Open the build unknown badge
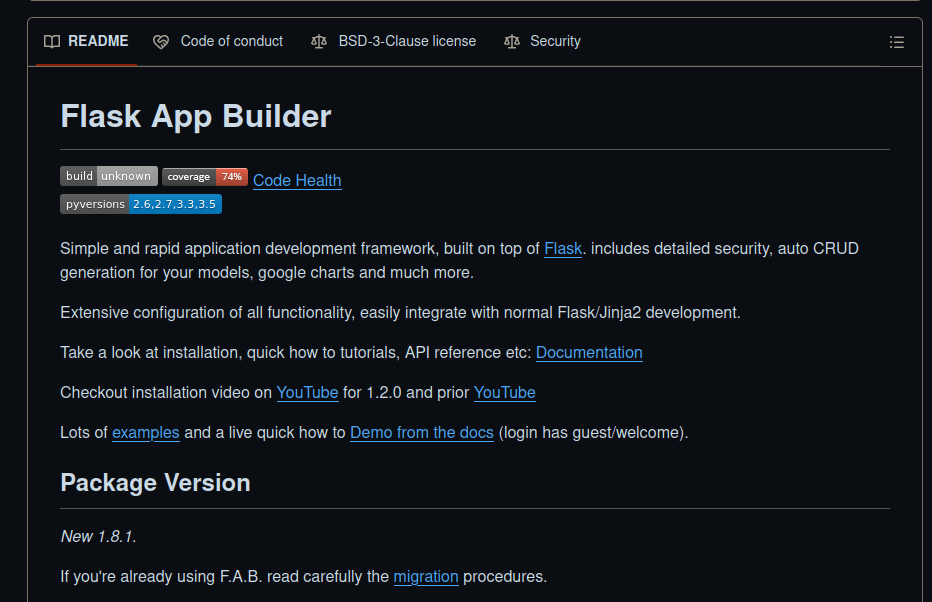 click(x=108, y=176)
